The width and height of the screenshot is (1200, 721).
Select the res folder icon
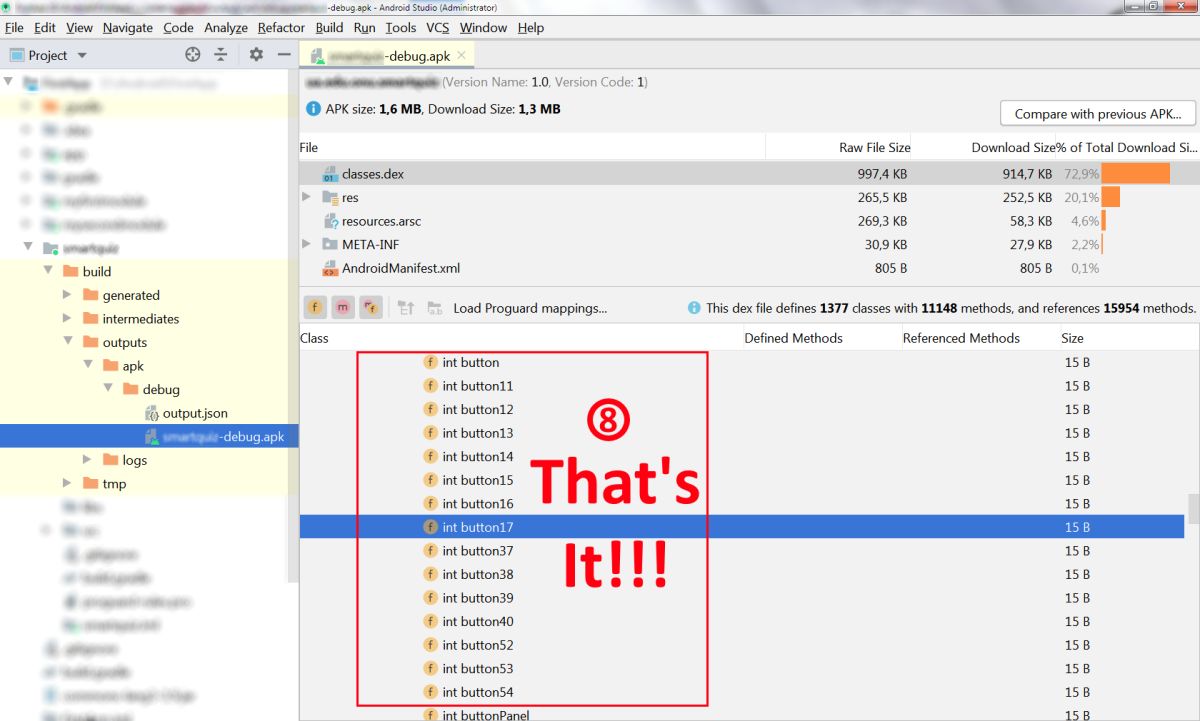point(330,198)
